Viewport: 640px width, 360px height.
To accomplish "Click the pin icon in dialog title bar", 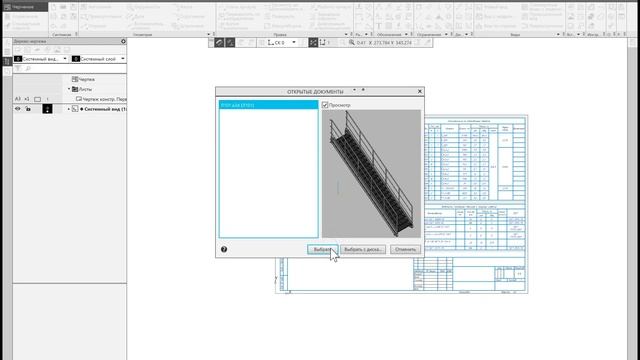I will click(x=363, y=90).
